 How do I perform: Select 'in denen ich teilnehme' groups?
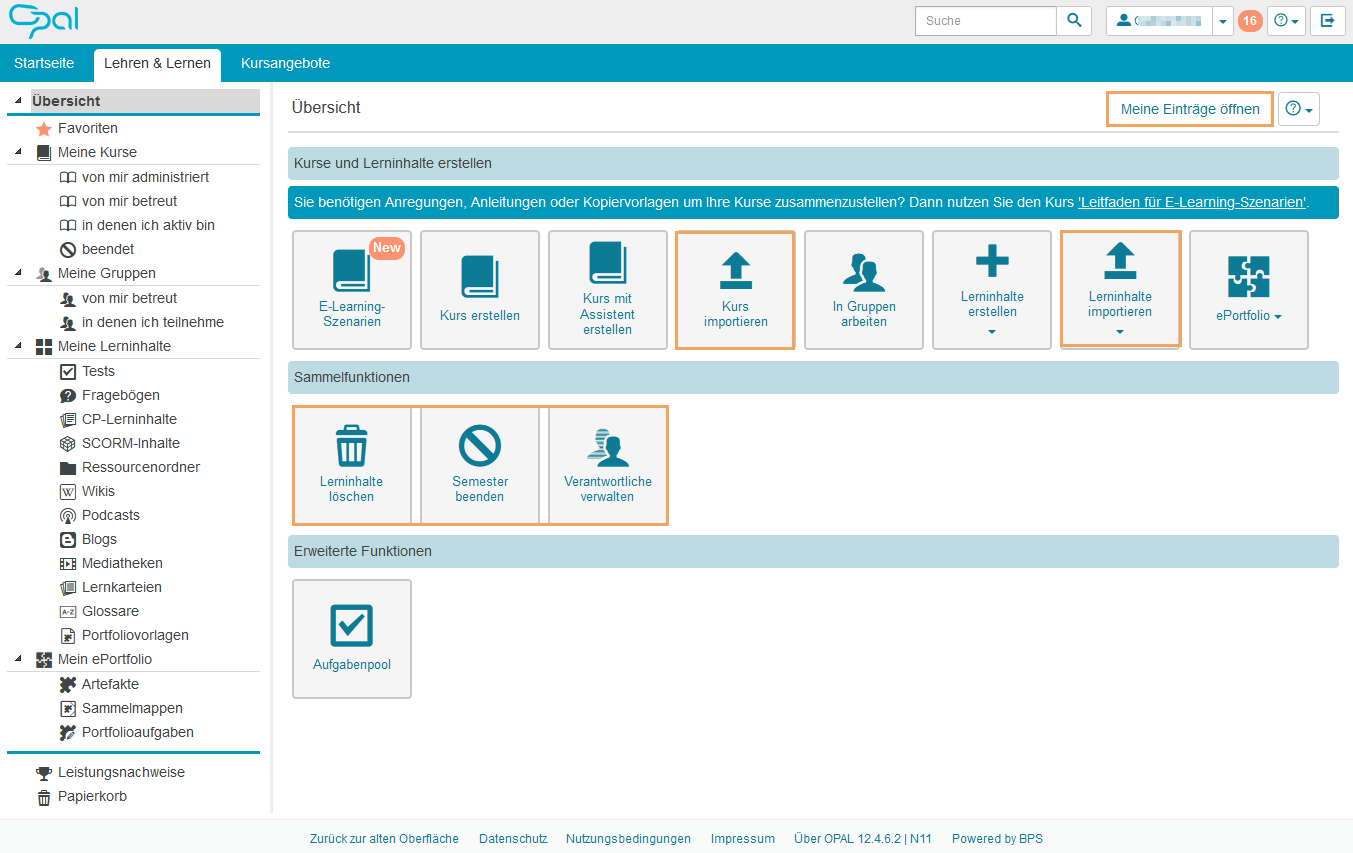(141, 322)
